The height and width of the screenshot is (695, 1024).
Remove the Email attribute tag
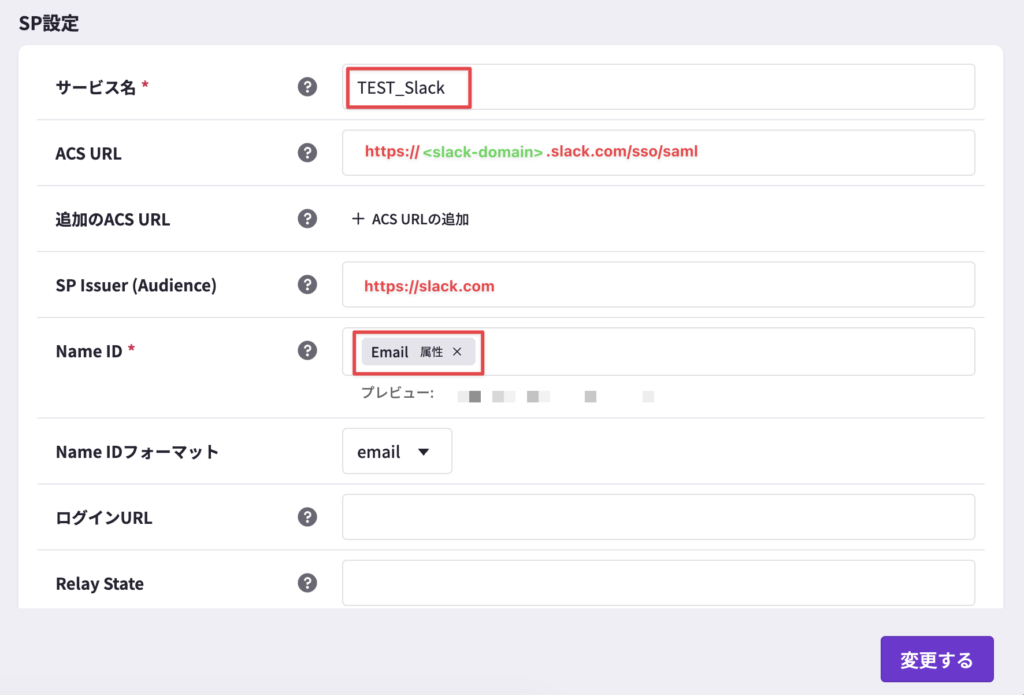457,352
